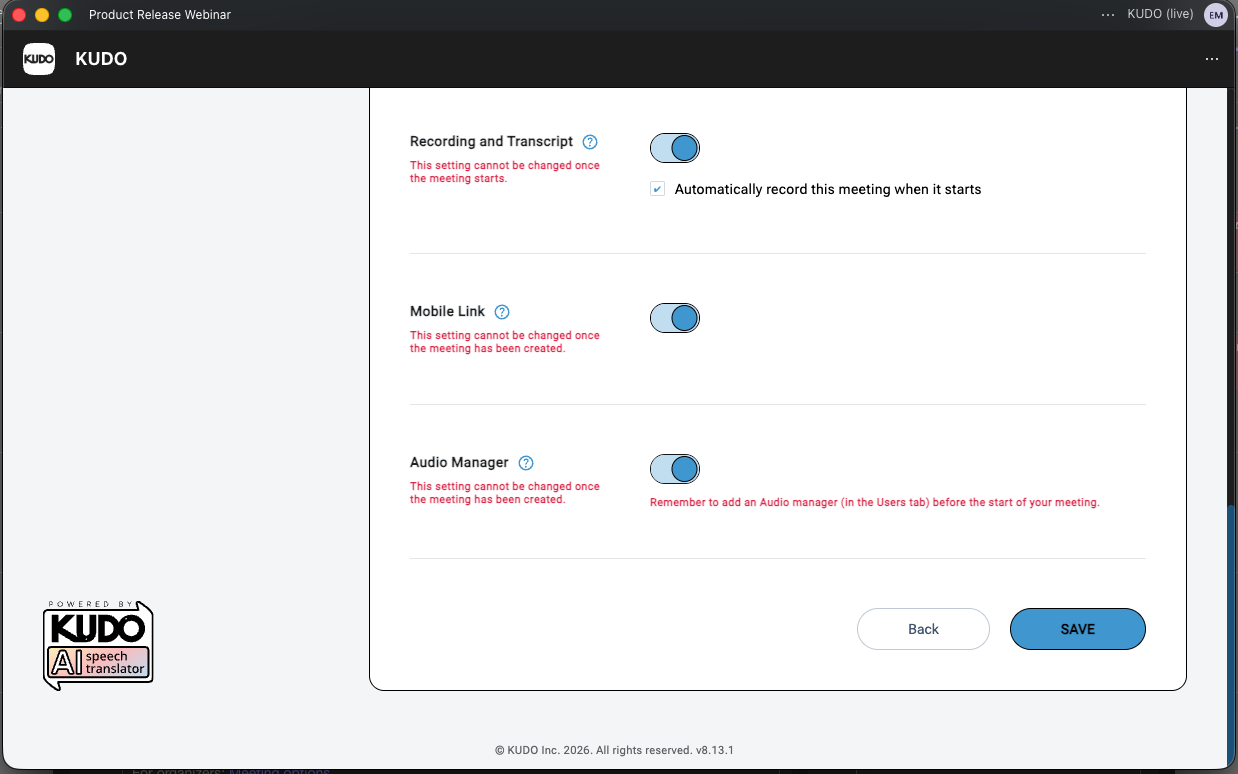Maximize the window with the green button
1238x774 pixels.
point(65,15)
